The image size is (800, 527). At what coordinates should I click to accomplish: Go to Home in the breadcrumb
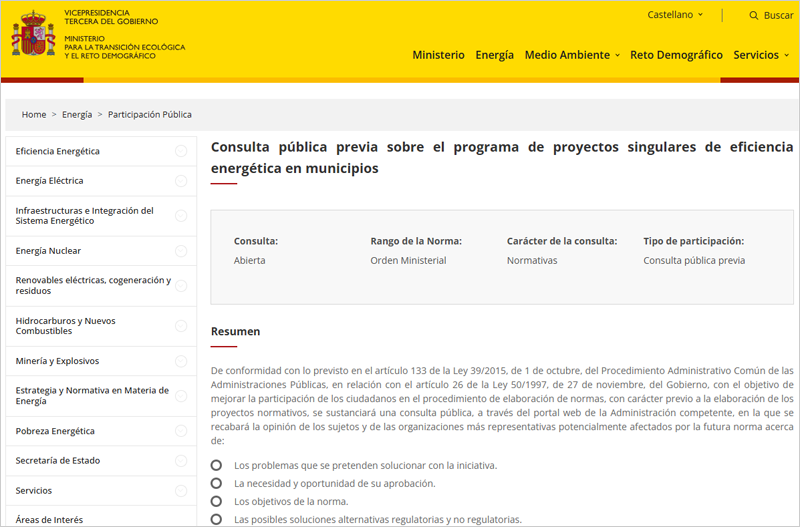[x=34, y=114]
